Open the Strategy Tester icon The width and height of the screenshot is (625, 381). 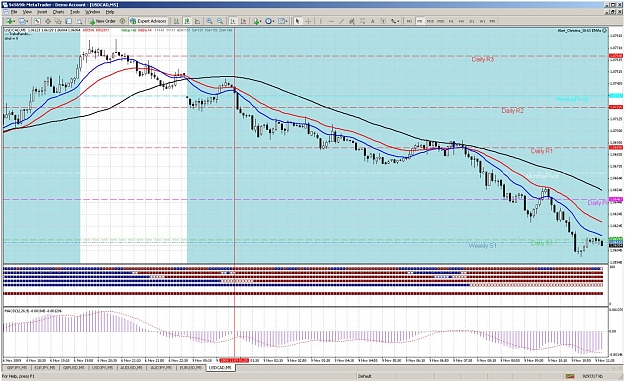[79, 21]
